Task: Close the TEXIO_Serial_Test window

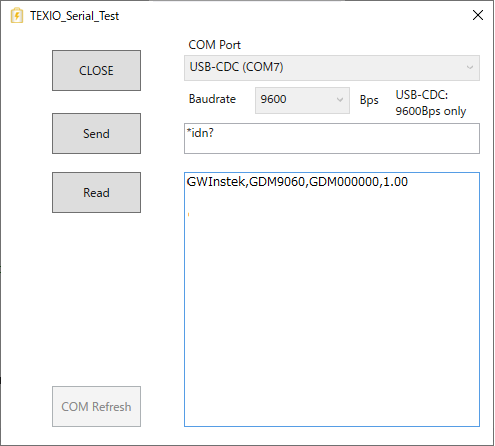Action: click(478, 15)
